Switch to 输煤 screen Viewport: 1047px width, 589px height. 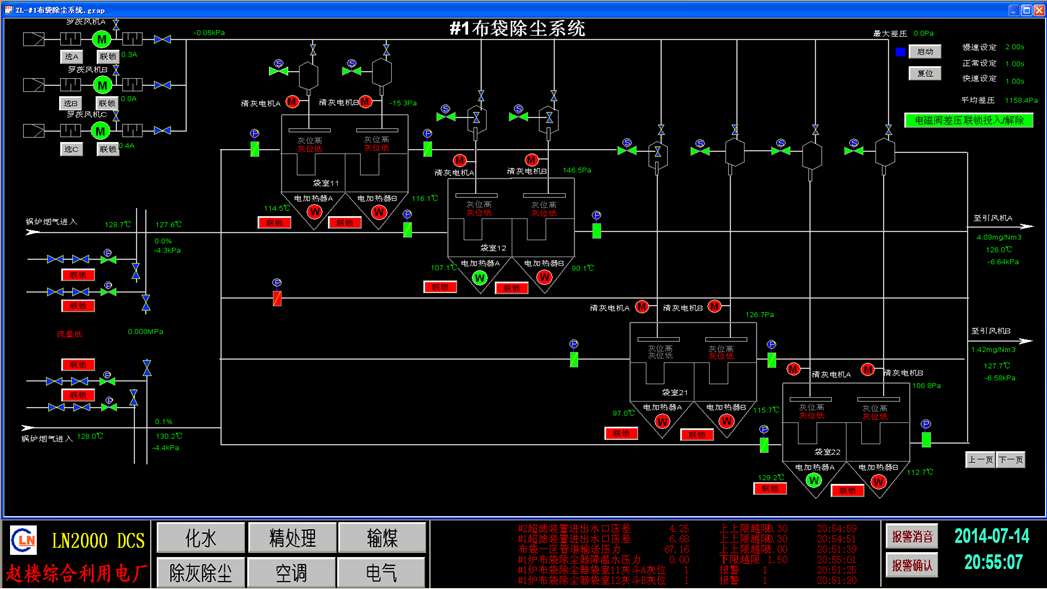382,538
